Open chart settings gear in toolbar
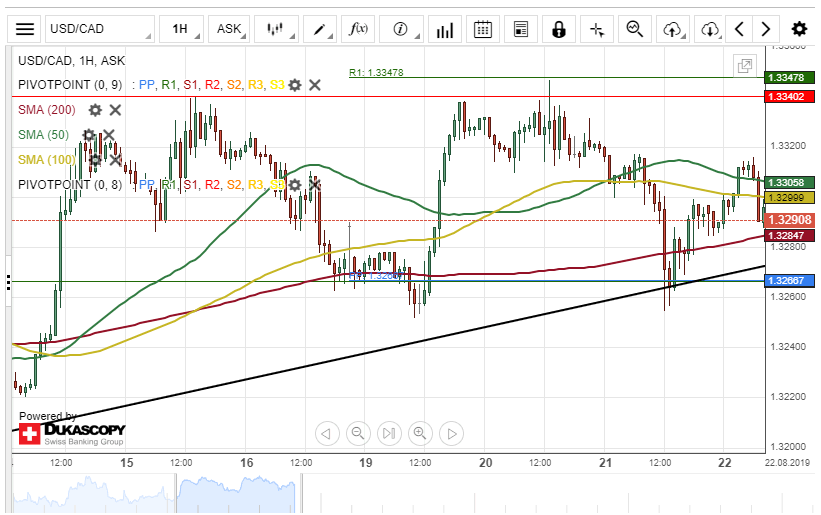The width and height of the screenshot is (821, 515). 799,29
